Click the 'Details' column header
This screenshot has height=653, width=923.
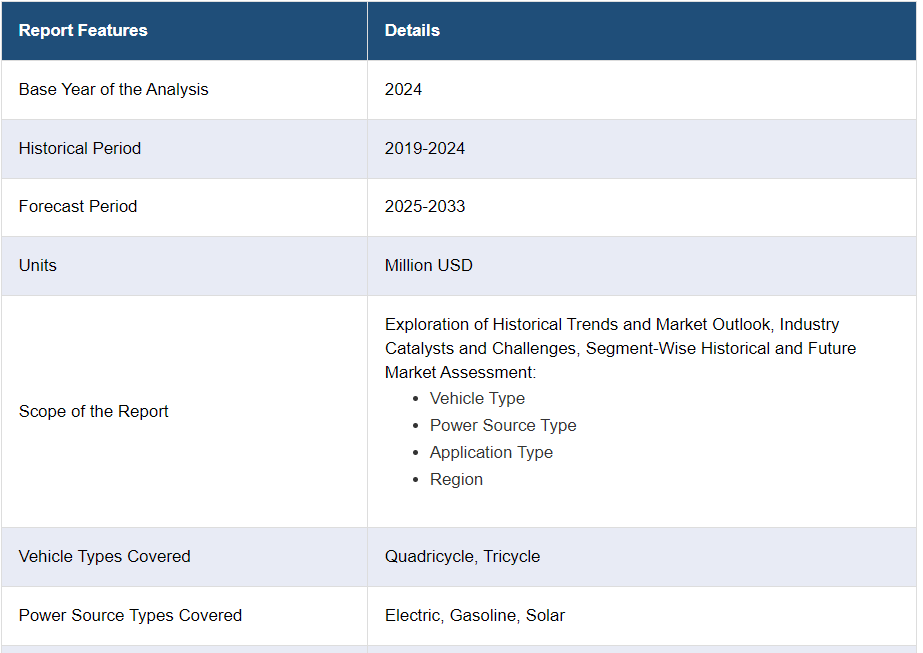[412, 30]
